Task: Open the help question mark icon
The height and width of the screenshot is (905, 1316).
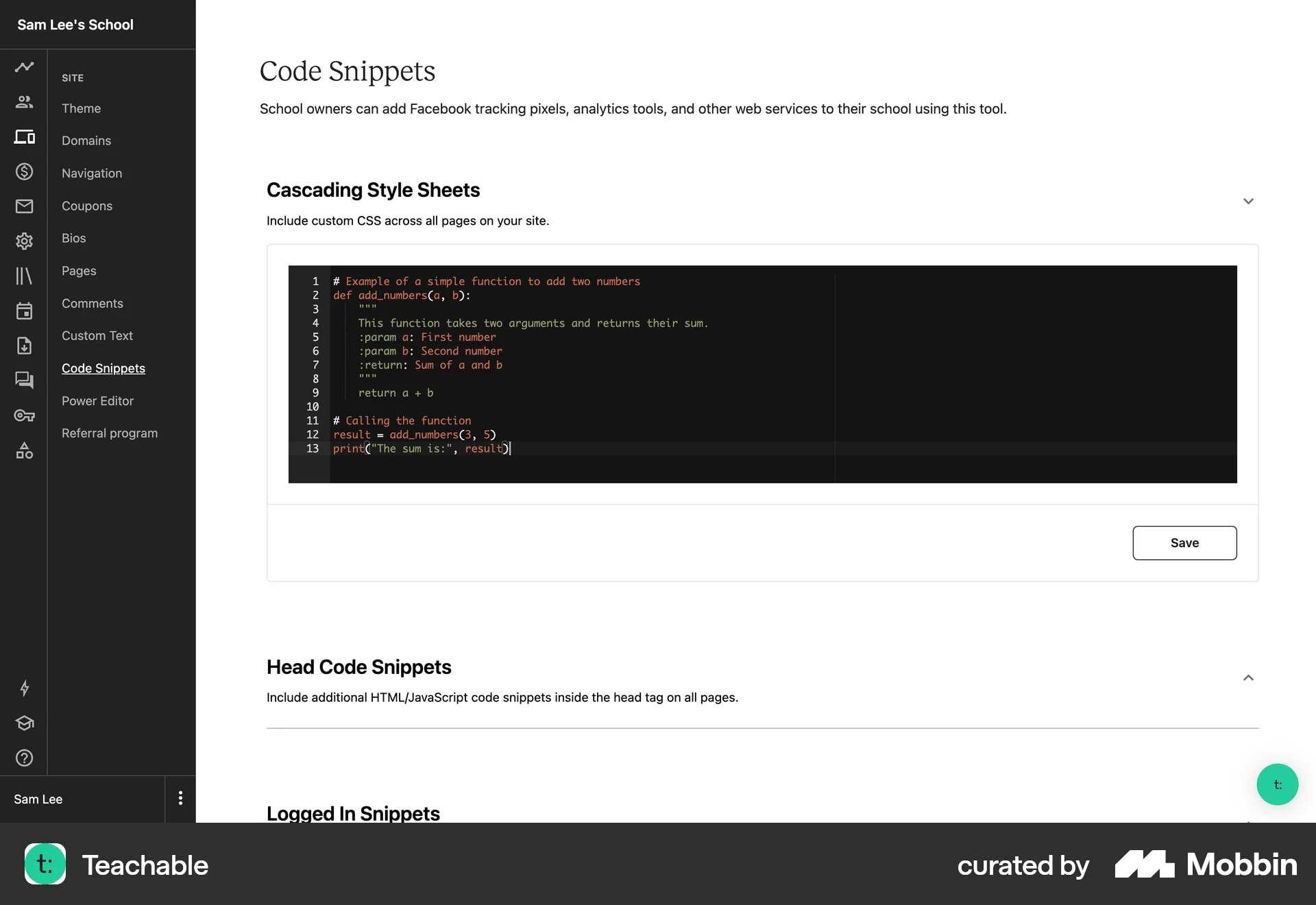Action: pyautogui.click(x=25, y=758)
